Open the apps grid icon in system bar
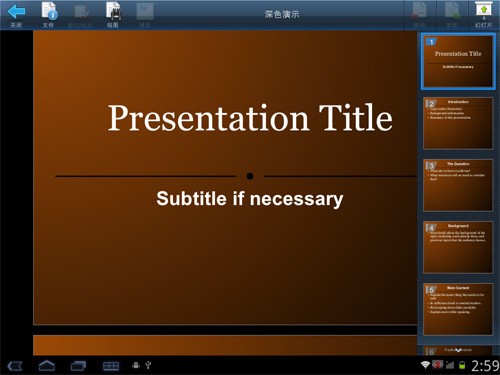500x375 pixels. point(111,366)
